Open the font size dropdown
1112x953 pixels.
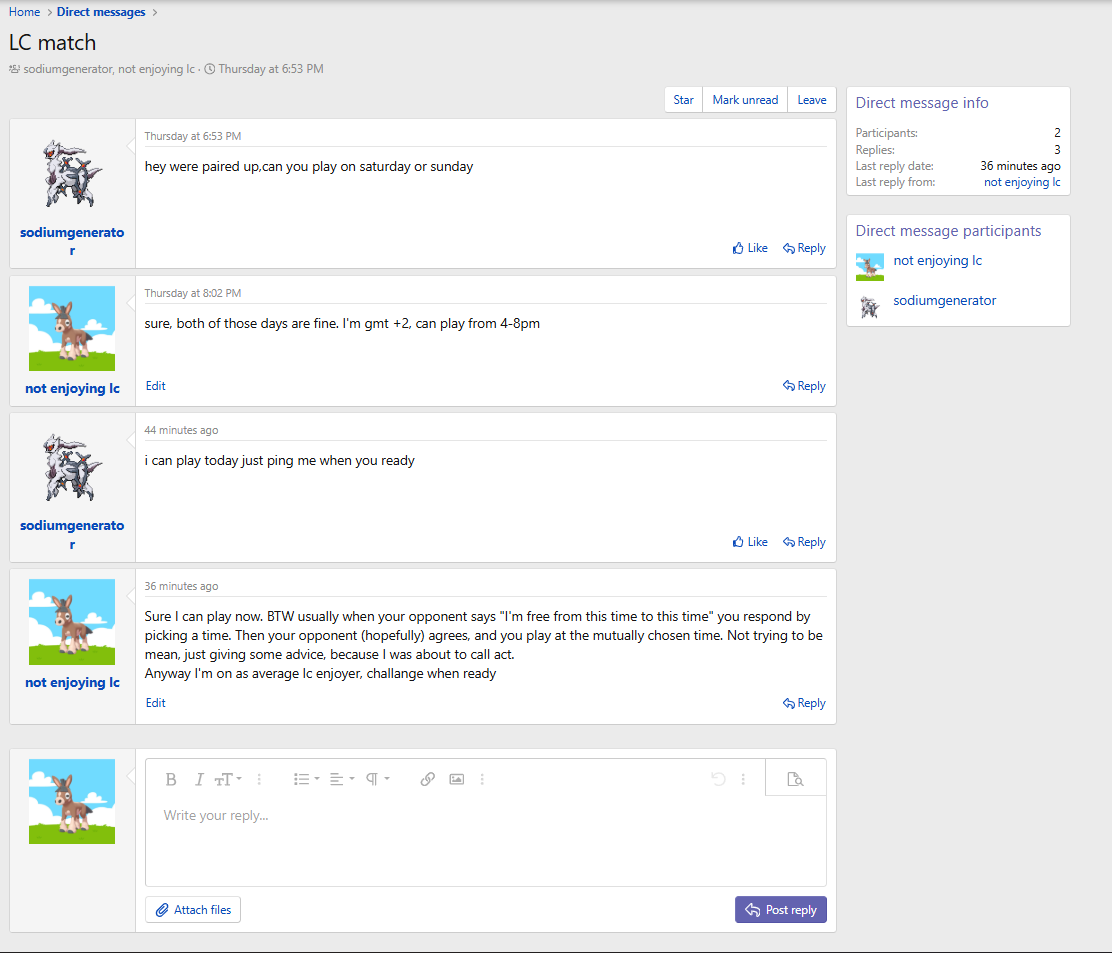229,779
